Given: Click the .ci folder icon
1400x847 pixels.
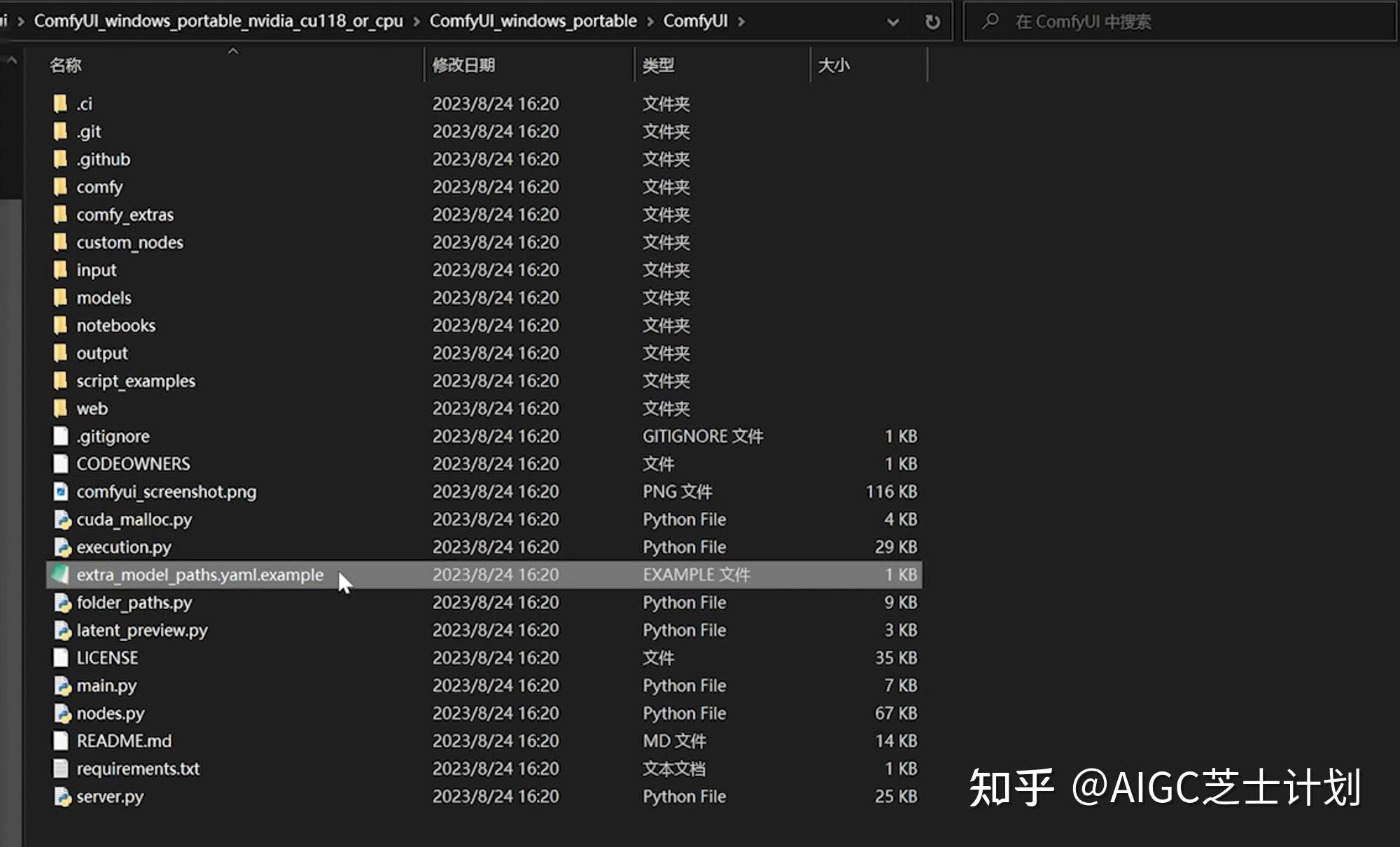Looking at the screenshot, I should click(x=61, y=104).
